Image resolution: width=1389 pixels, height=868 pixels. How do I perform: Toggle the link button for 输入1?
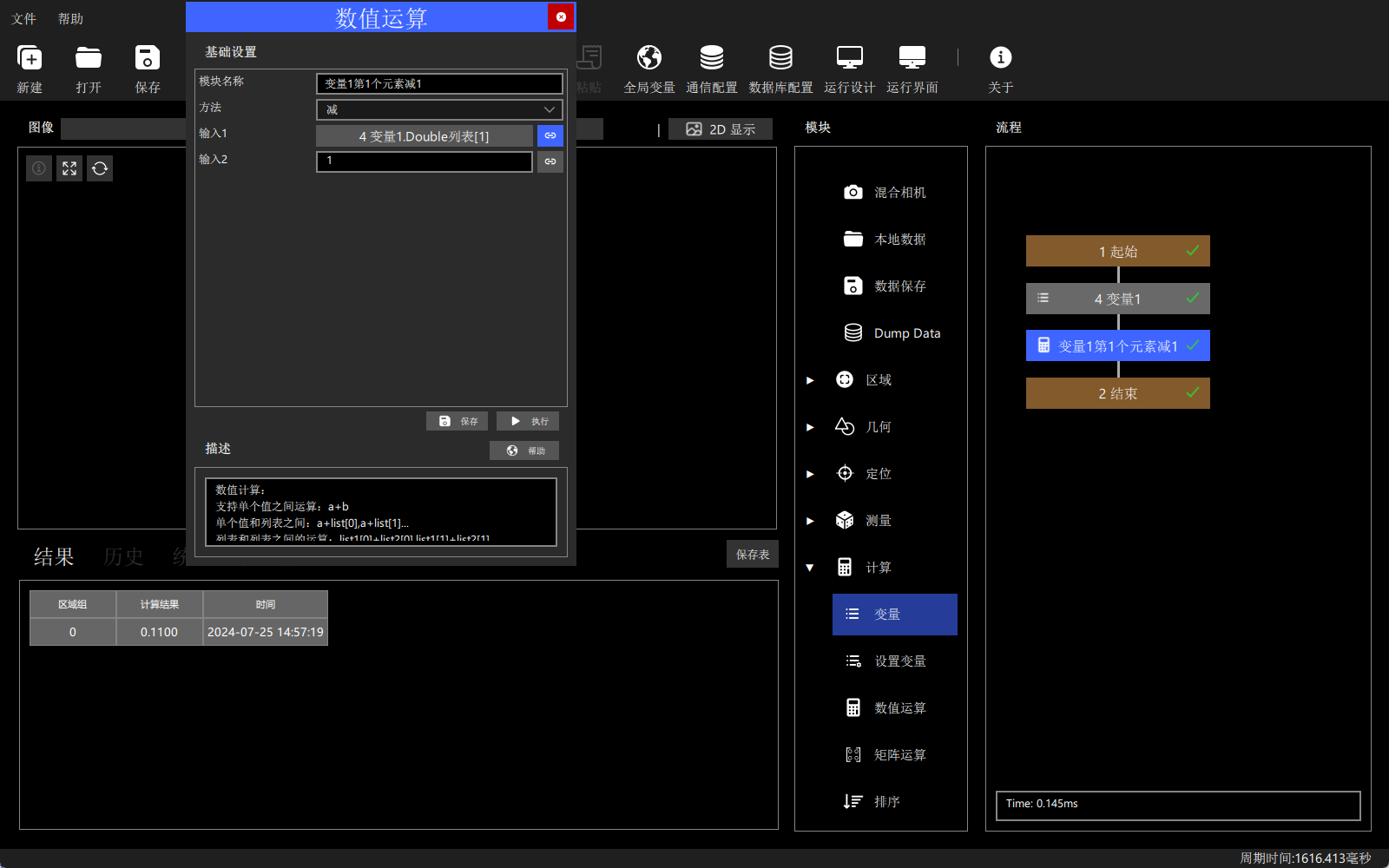pos(550,136)
